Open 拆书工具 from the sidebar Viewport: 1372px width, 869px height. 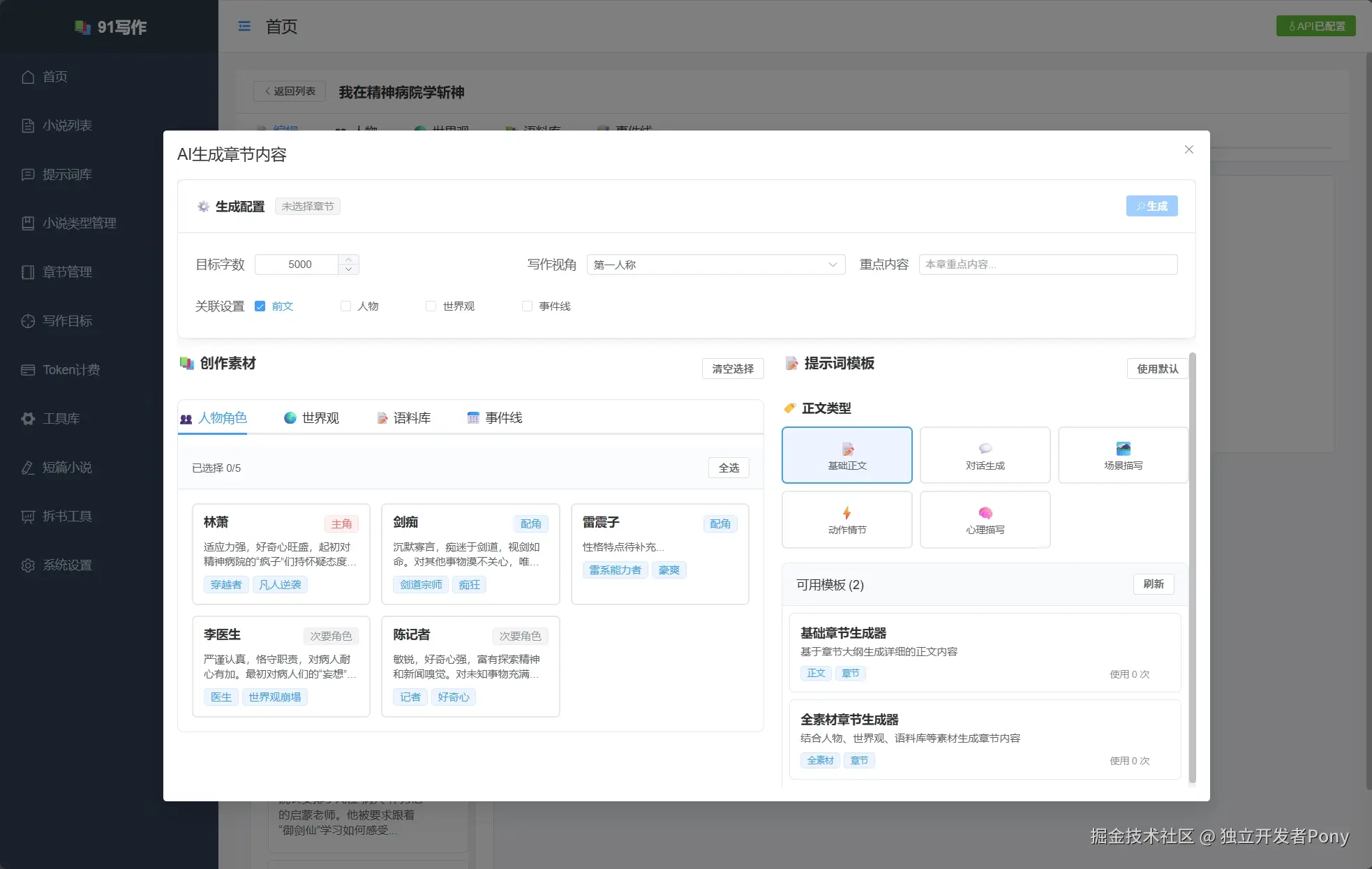70,516
